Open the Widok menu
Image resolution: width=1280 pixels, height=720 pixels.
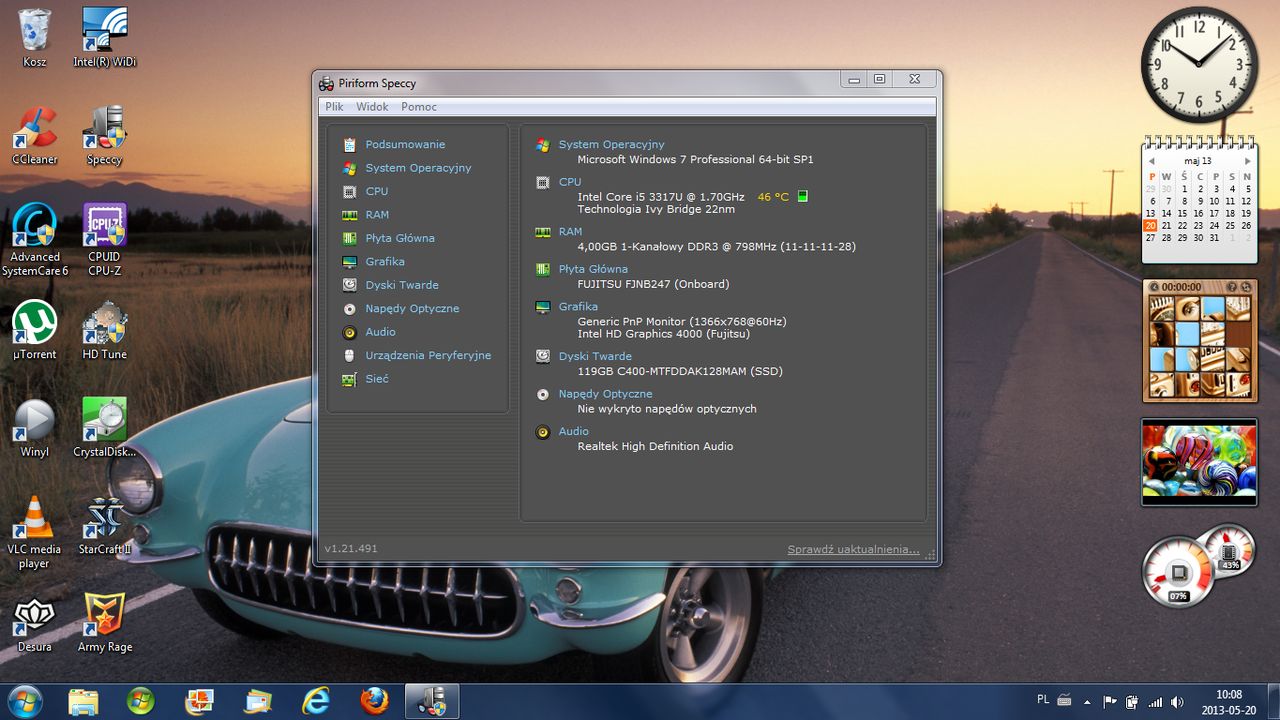(x=372, y=107)
